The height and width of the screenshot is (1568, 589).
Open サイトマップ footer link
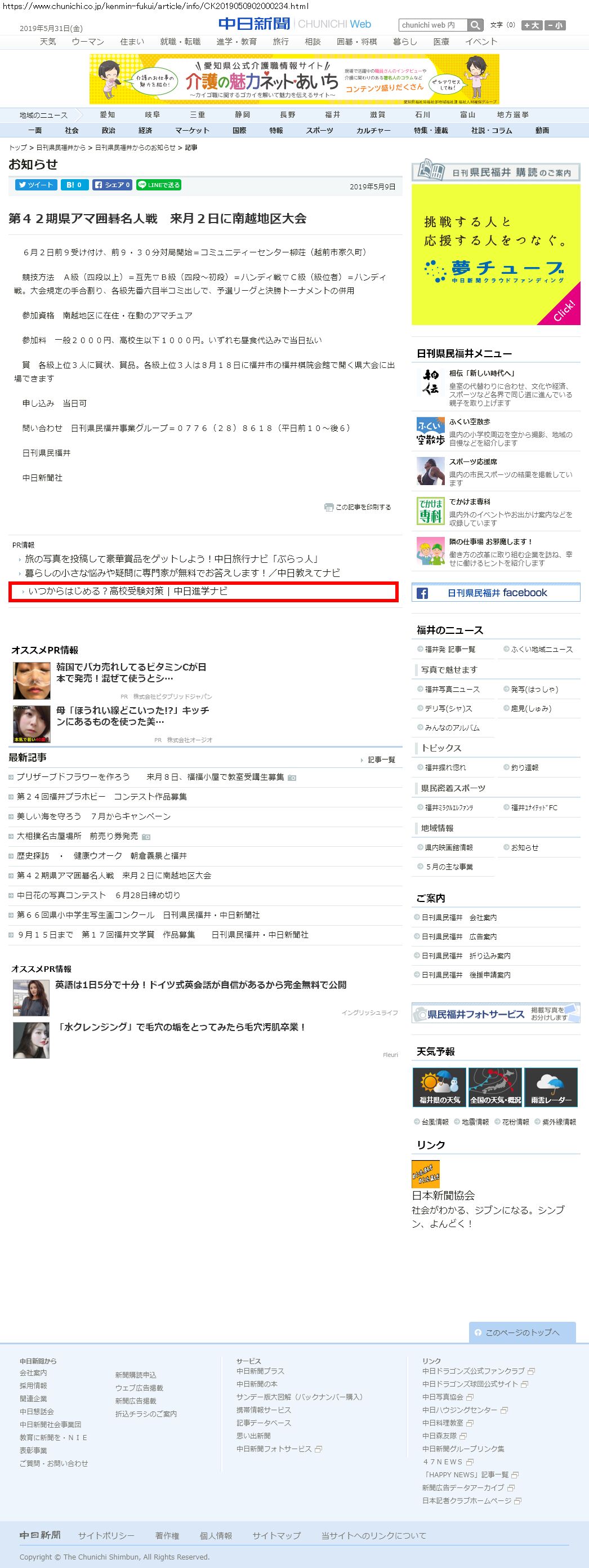click(x=277, y=1536)
